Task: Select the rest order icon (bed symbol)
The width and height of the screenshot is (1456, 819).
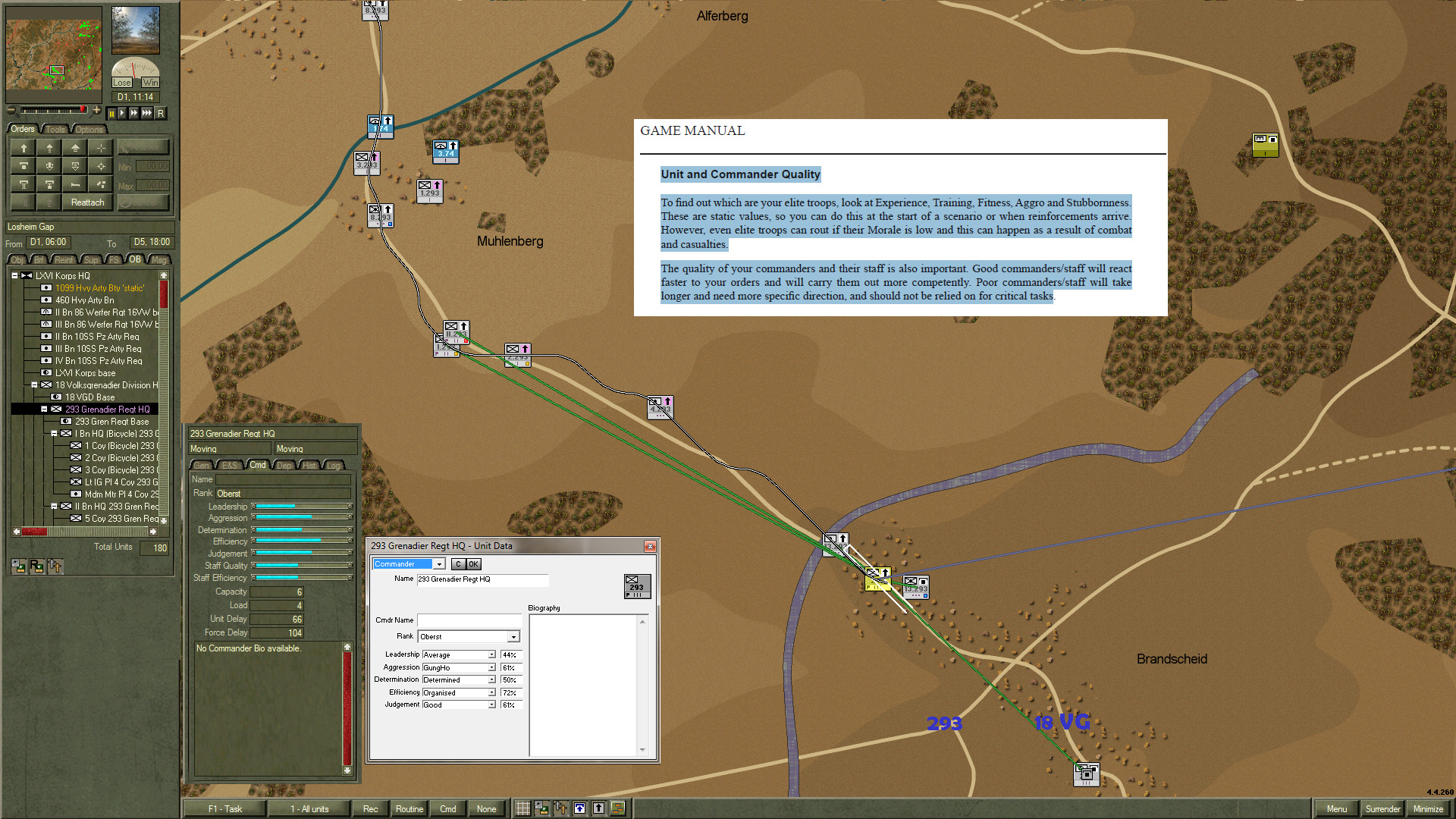Action: pyautogui.click(x=75, y=184)
